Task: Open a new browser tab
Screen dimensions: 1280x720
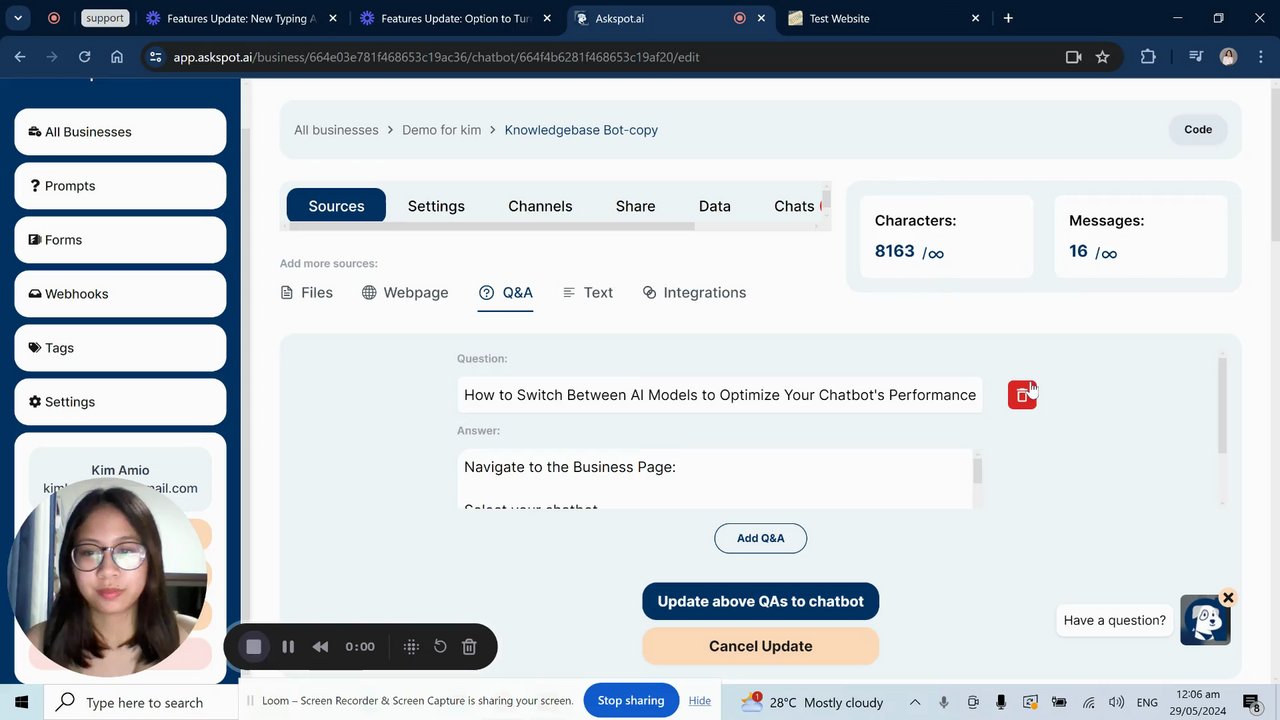Action: point(1008,18)
